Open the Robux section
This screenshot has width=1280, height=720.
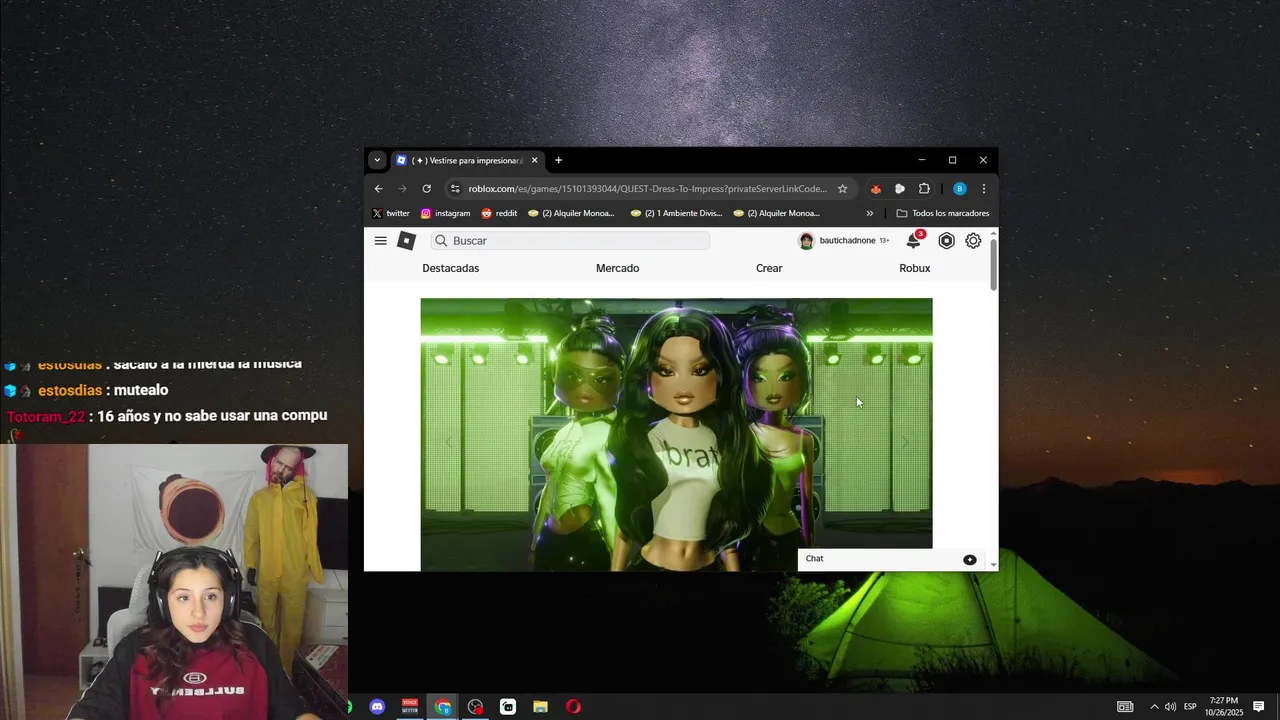914,268
